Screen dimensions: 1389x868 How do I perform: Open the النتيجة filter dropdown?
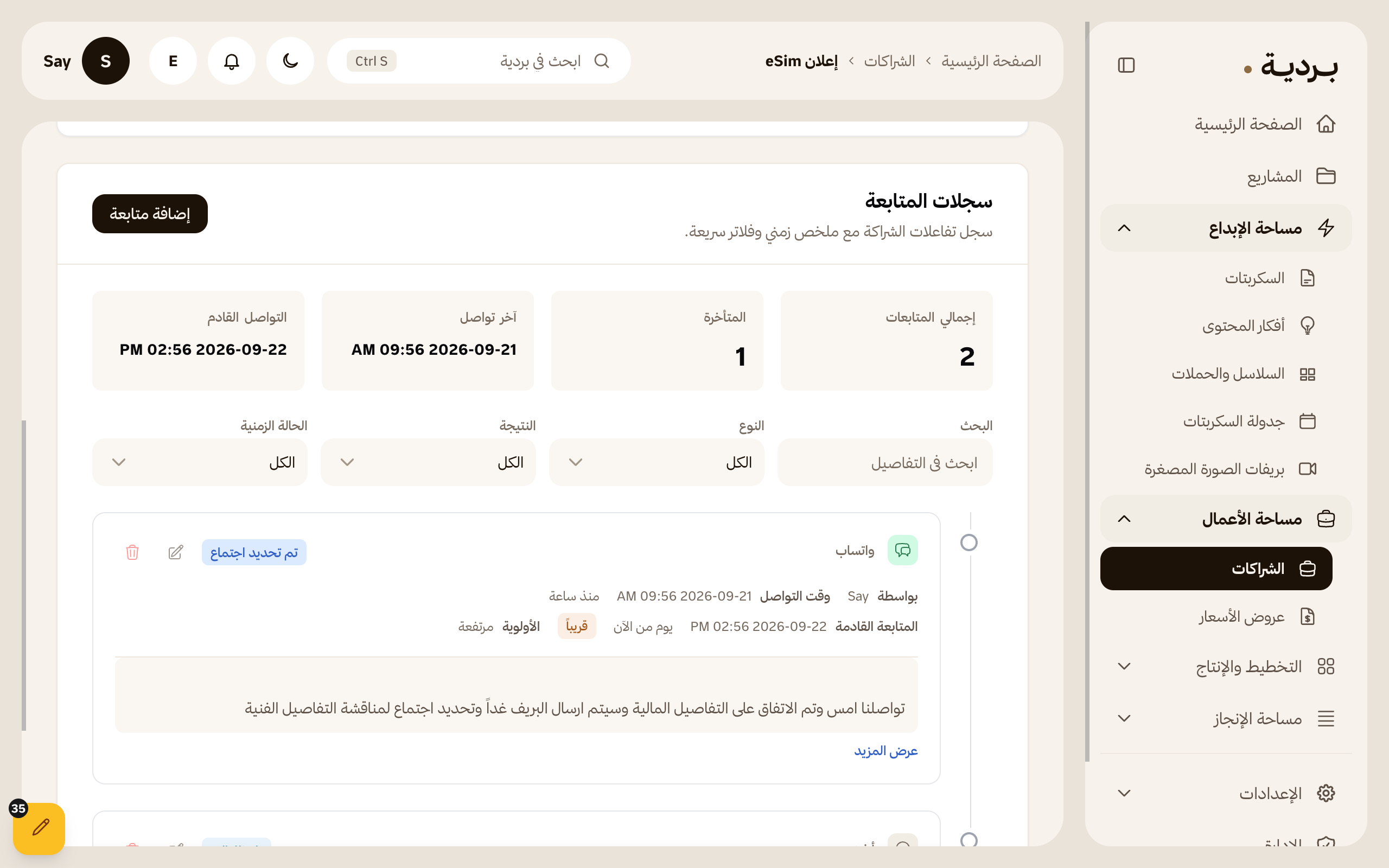click(x=428, y=462)
